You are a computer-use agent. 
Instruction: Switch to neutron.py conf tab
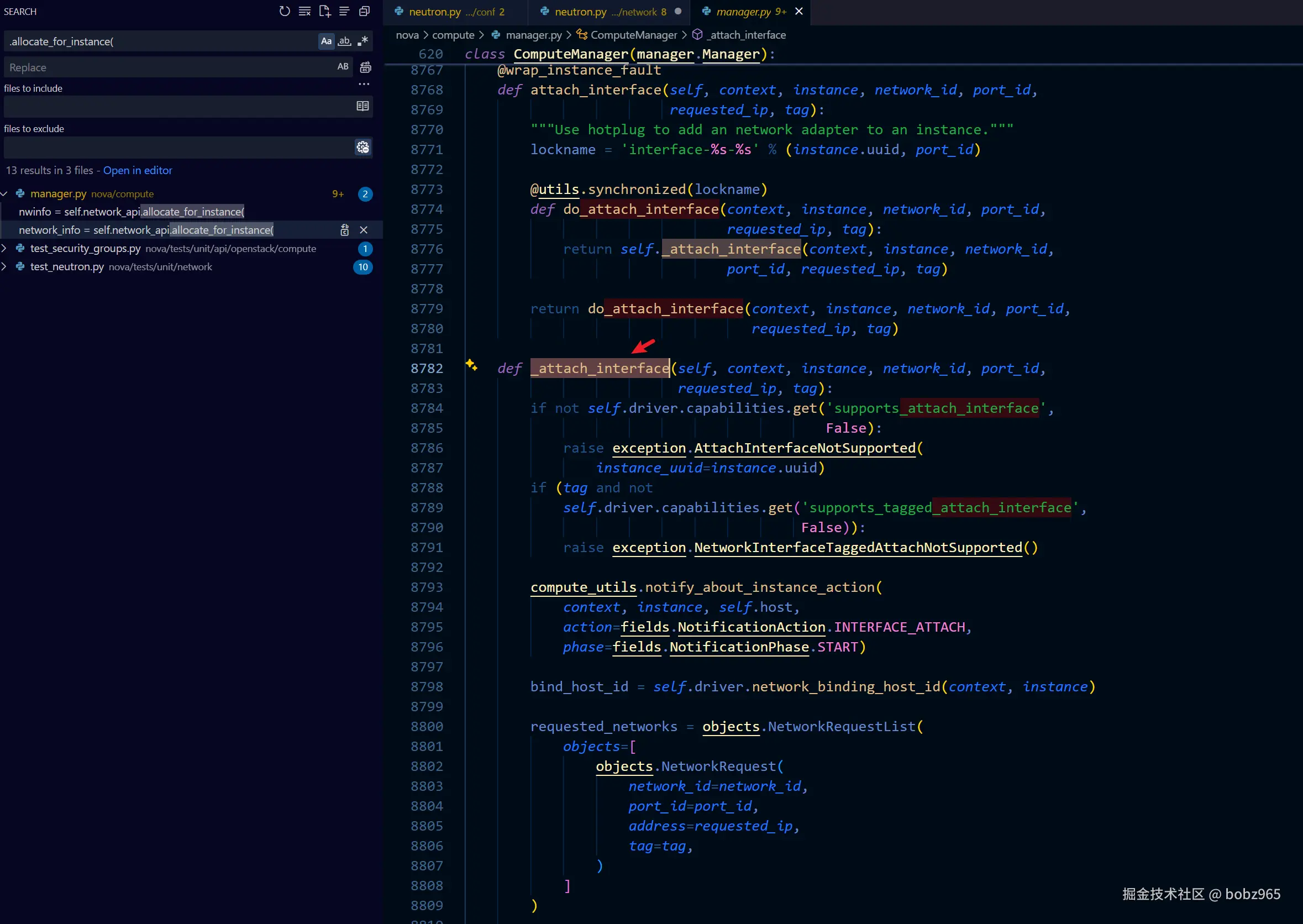(450, 12)
